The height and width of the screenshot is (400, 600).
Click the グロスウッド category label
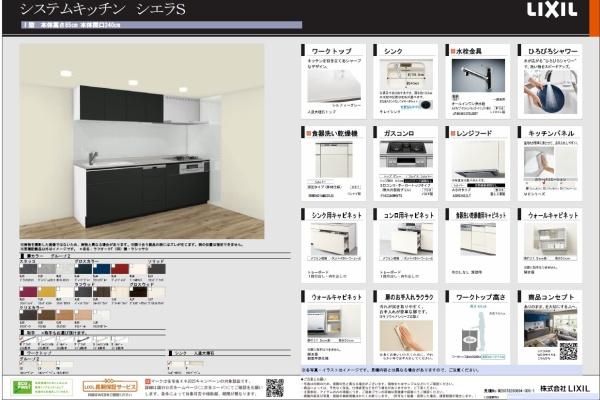[142, 284]
